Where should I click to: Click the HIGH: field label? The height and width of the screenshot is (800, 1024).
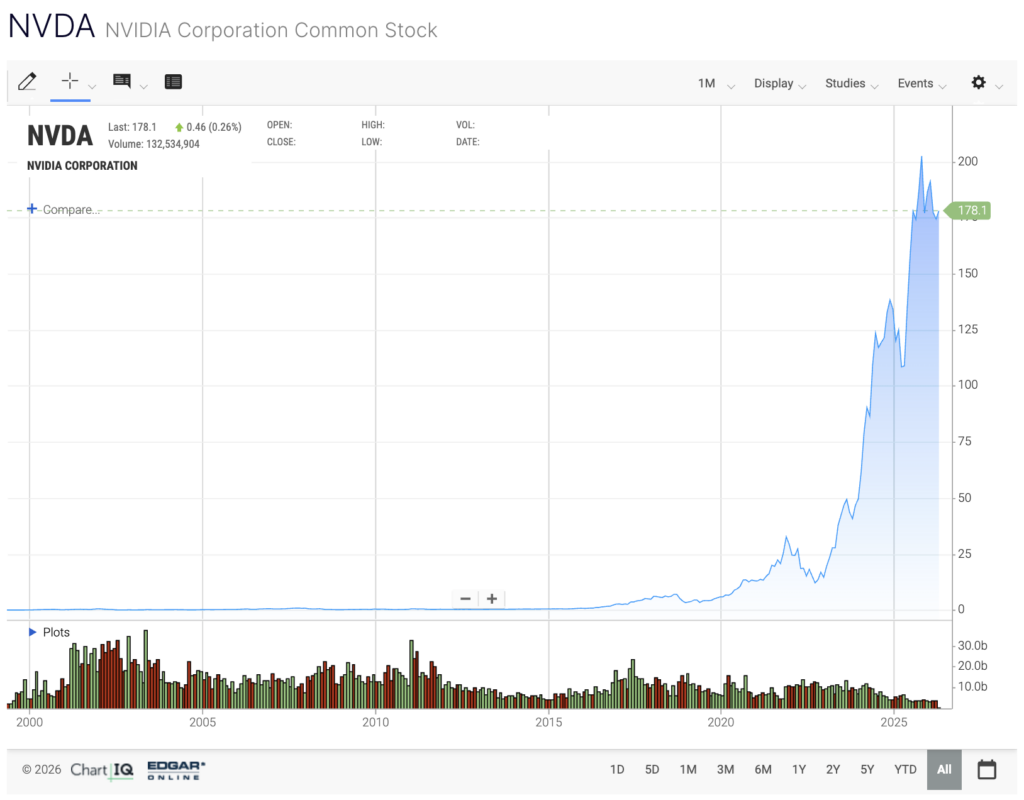tap(373, 125)
